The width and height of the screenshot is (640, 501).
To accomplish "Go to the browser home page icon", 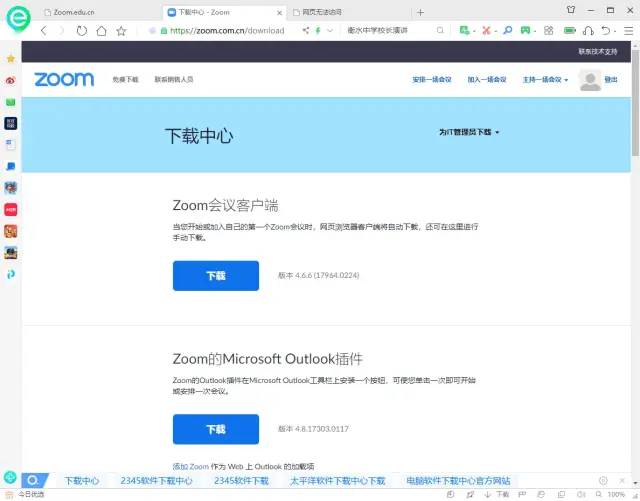I will click(101, 31).
